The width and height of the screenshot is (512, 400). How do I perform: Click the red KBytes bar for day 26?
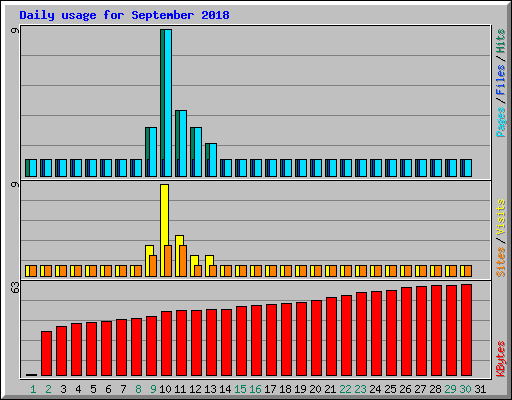[x=406, y=331]
